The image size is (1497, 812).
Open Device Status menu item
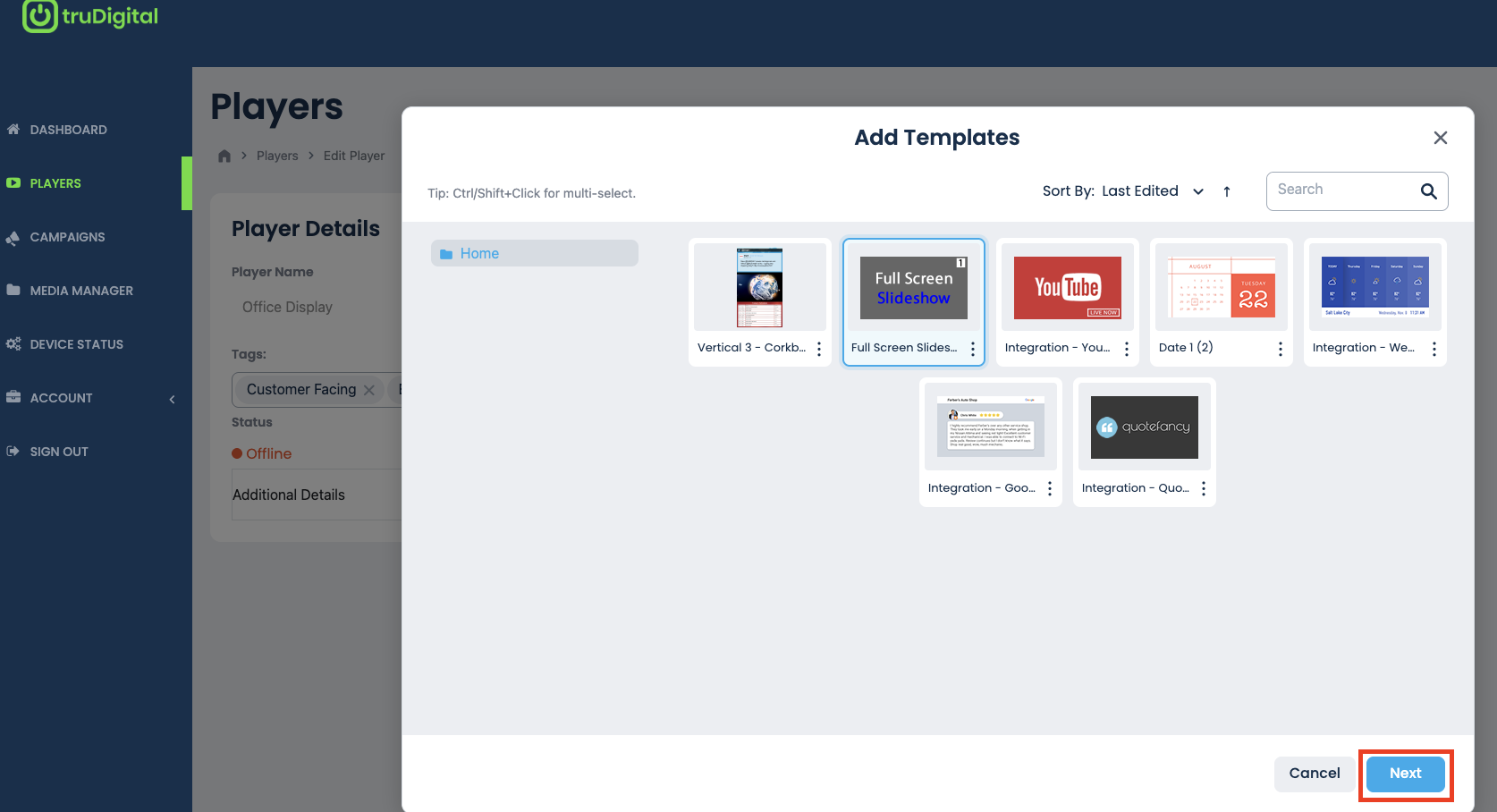[77, 344]
